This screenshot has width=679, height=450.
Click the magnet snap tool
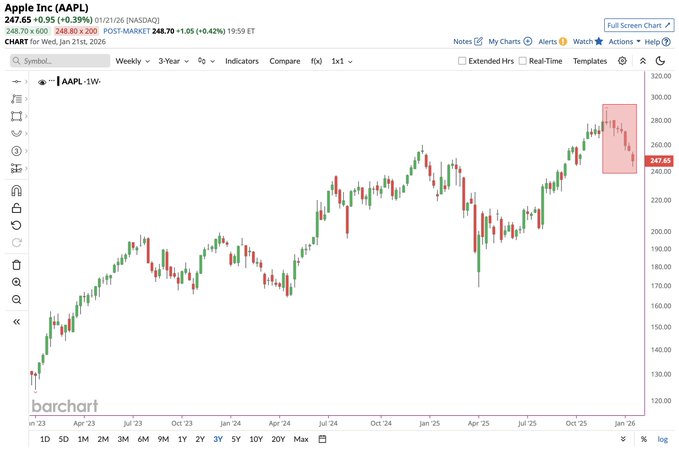tap(16, 191)
